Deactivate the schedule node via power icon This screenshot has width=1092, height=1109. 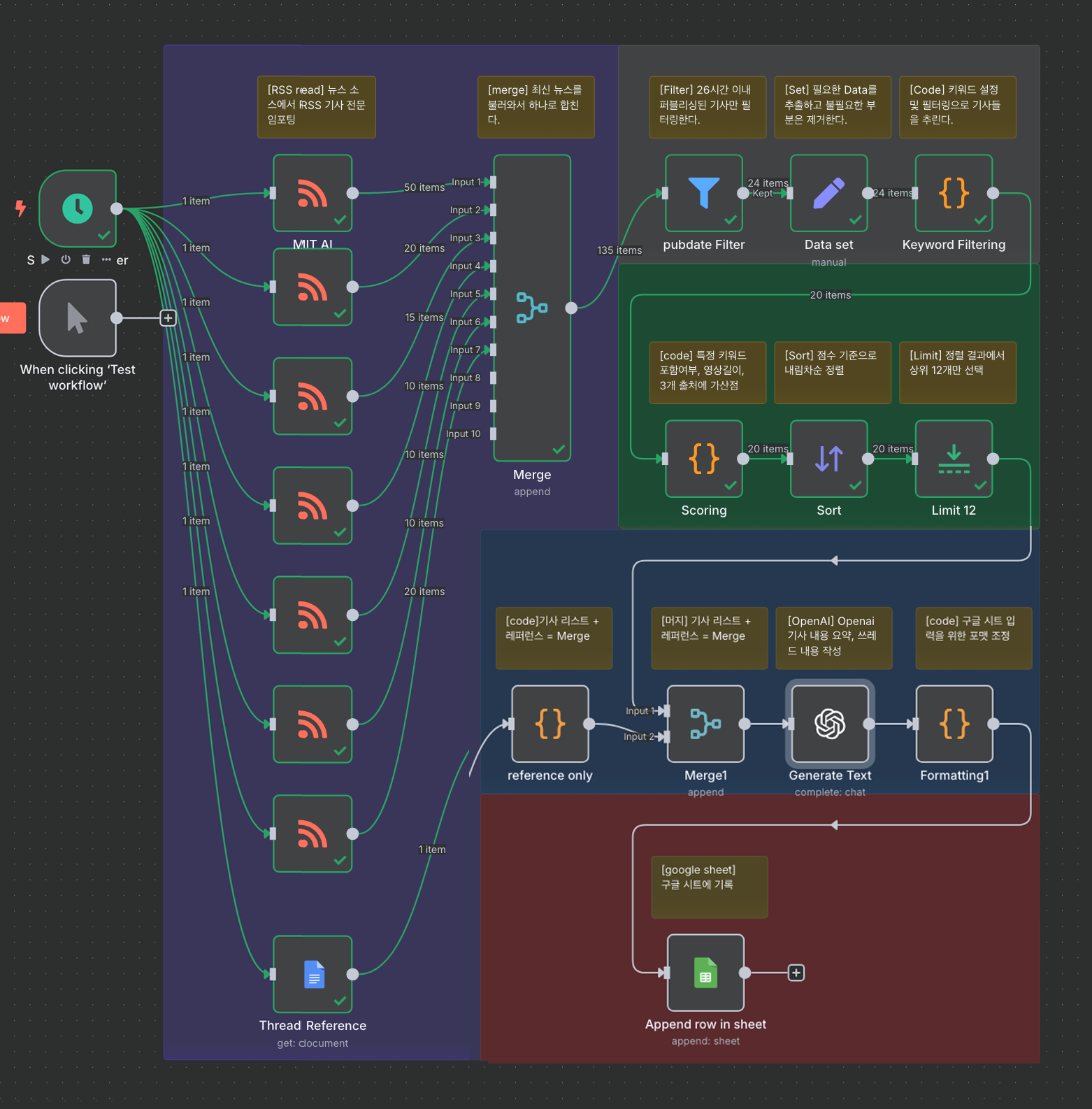[66, 259]
